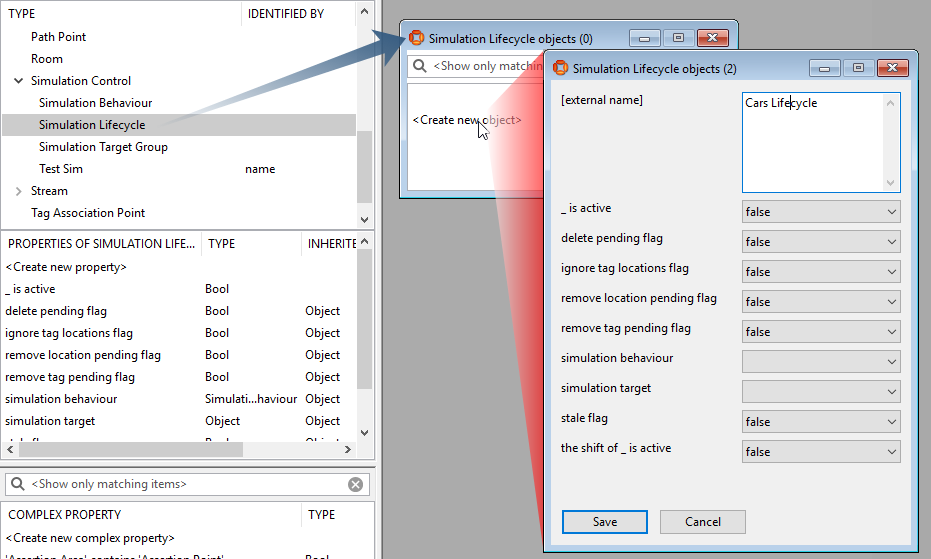
Task: Close the Simulation Lifecycle objects (2) window
Action: tap(892, 68)
